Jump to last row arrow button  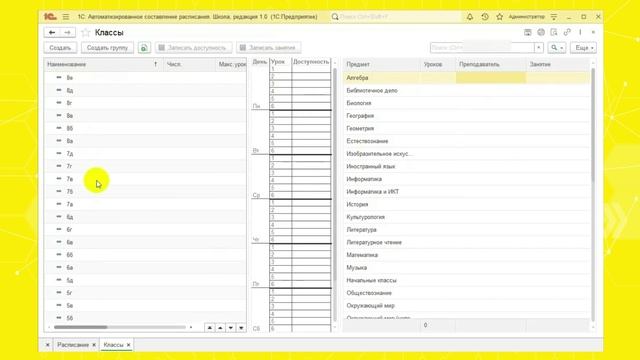click(241, 328)
